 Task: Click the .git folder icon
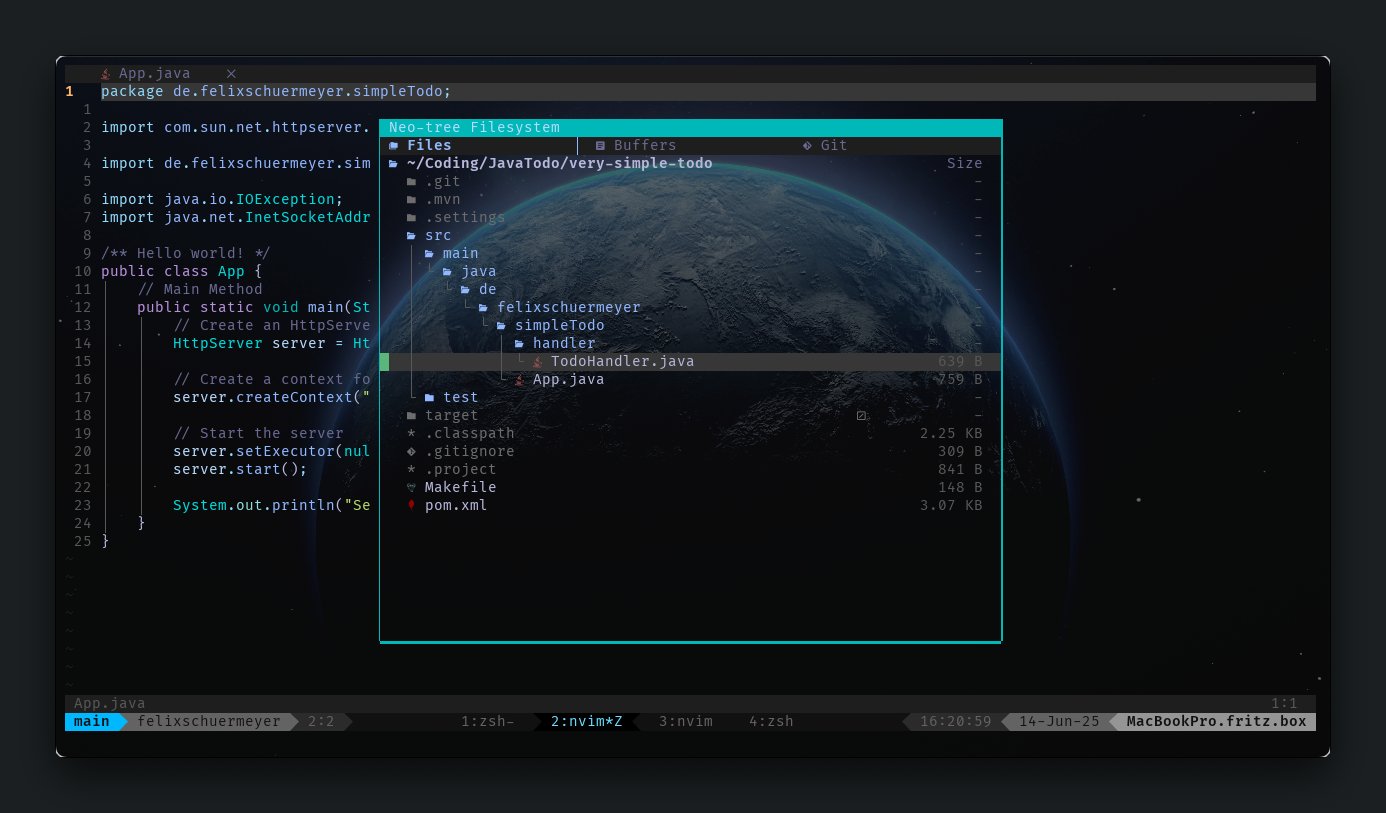tap(411, 181)
